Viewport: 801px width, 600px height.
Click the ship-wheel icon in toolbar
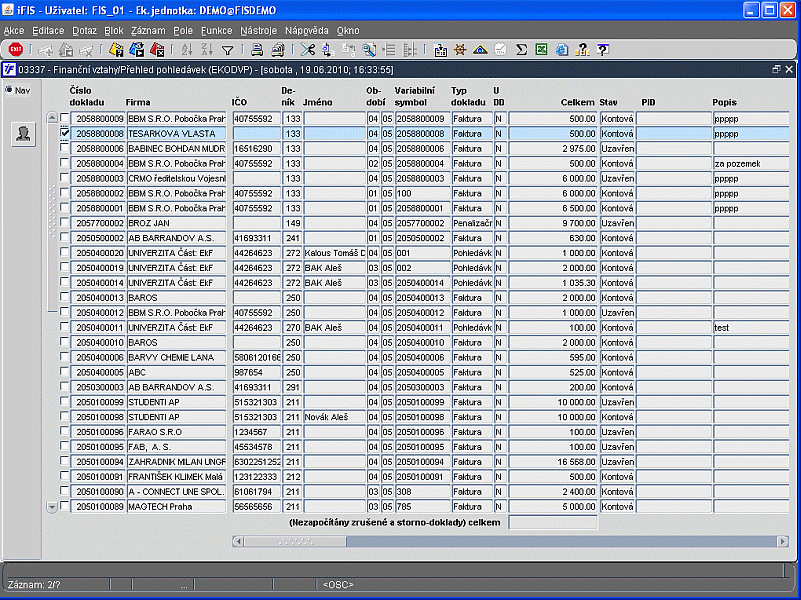pos(460,50)
